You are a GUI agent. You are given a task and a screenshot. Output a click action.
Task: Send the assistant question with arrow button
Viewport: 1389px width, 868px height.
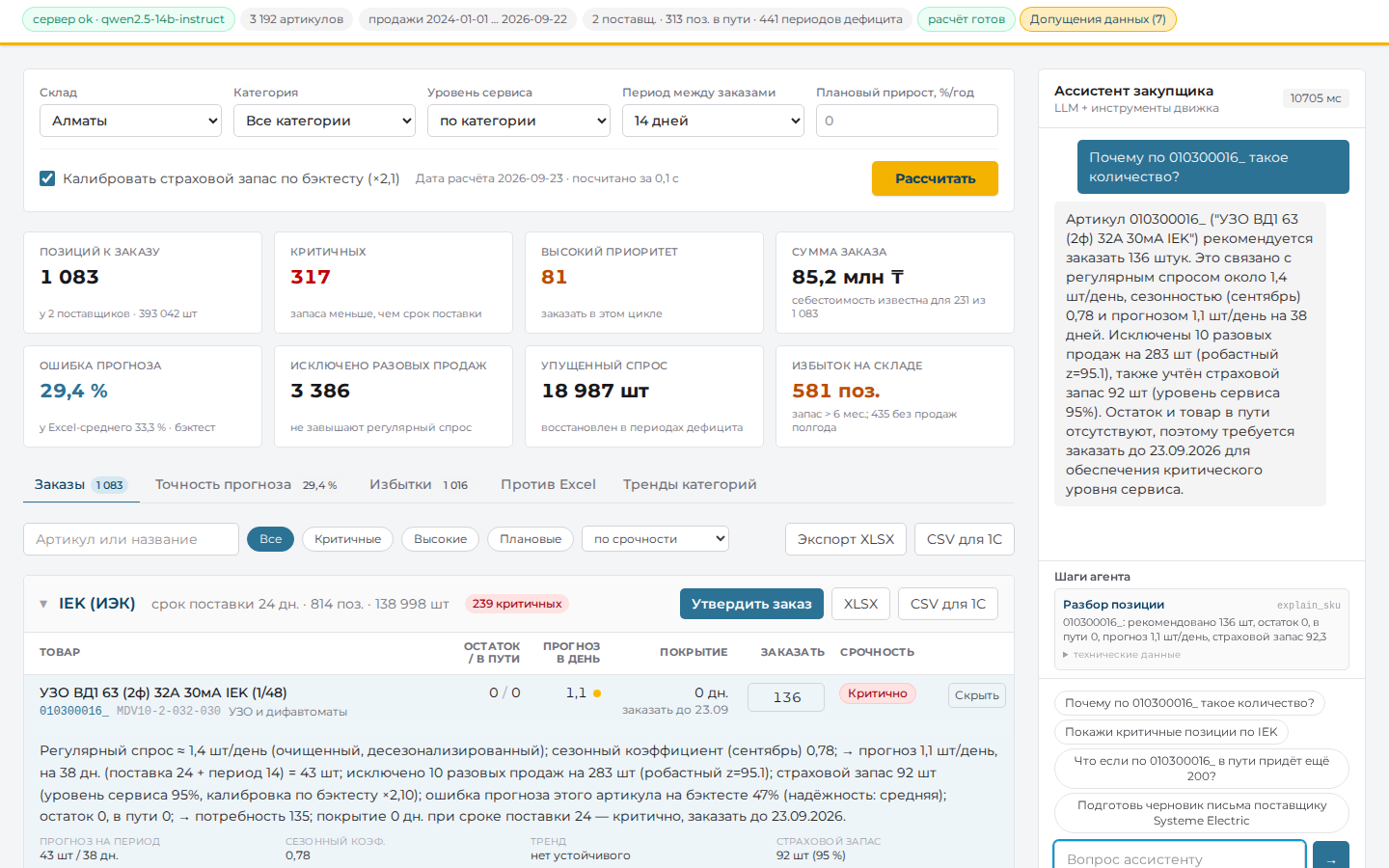pyautogui.click(x=1331, y=856)
